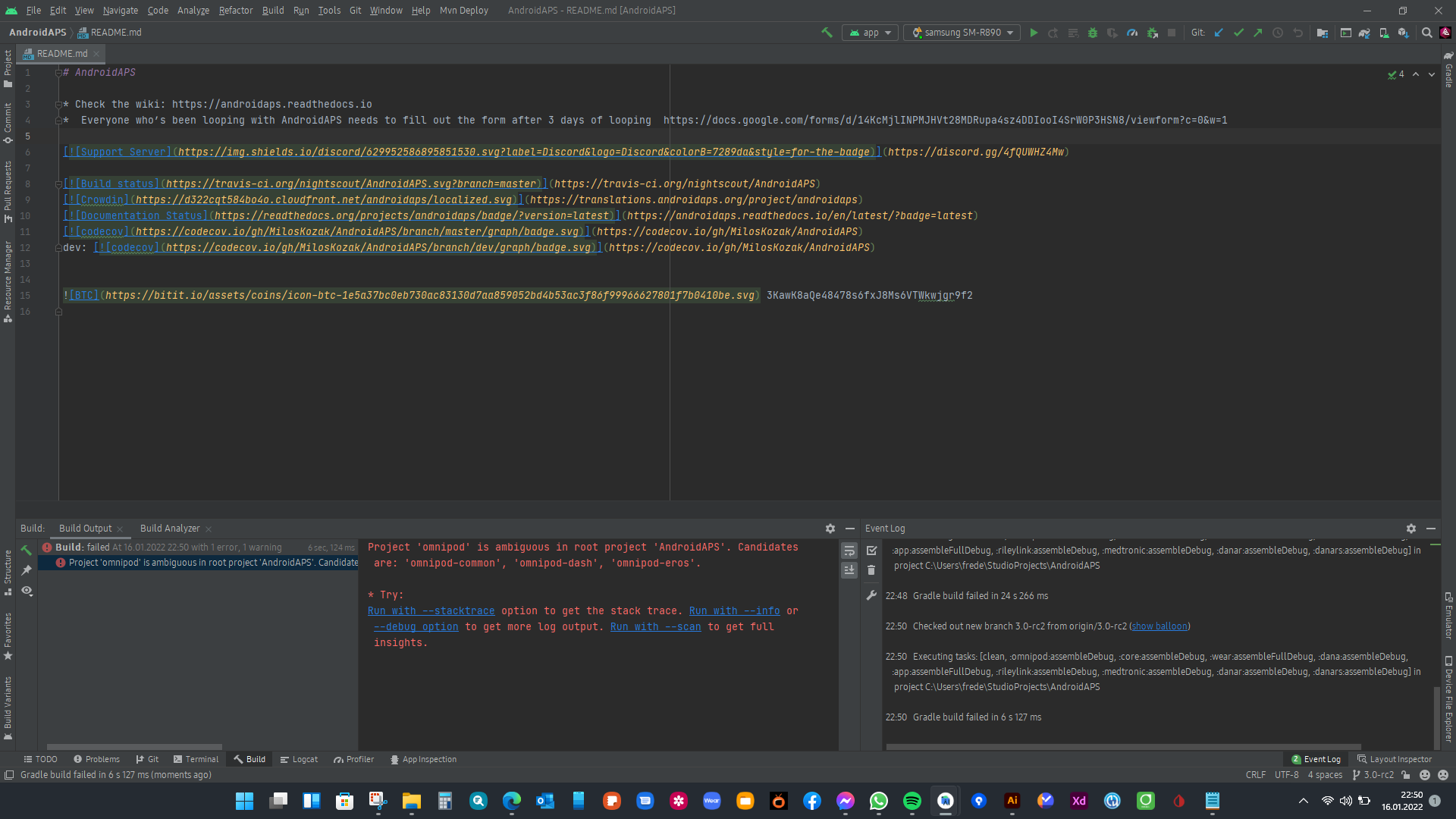The width and height of the screenshot is (1456, 819).
Task: Pin the Build Output panel
Action: point(27,570)
